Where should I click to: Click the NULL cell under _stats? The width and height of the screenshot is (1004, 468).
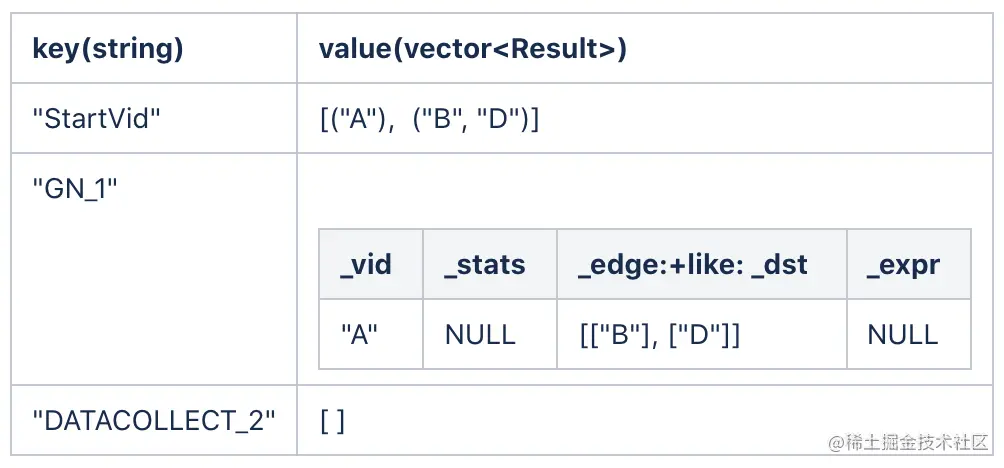coord(480,334)
